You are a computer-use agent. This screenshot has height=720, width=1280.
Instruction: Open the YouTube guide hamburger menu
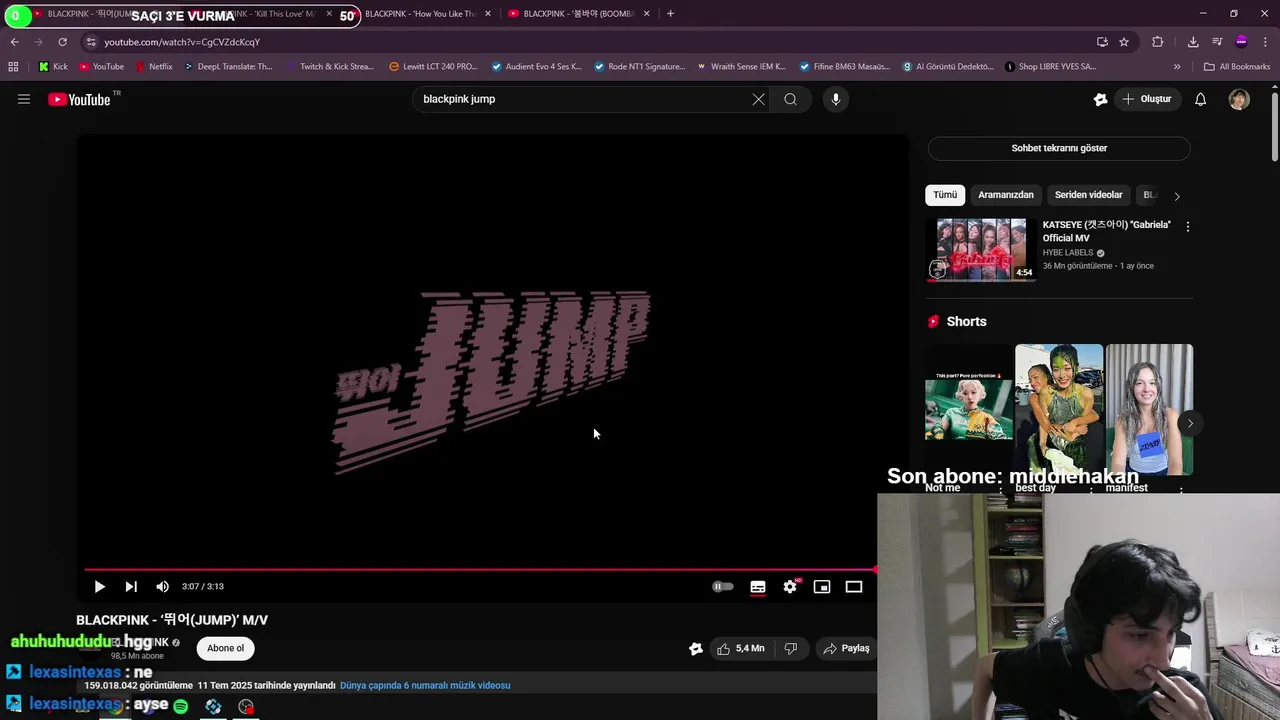click(24, 99)
